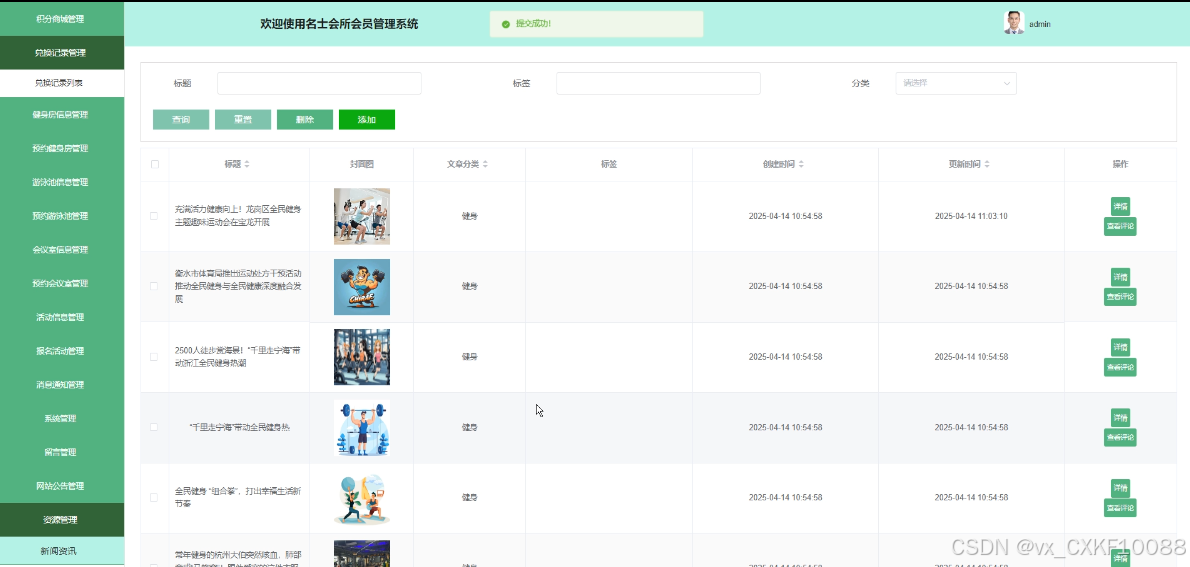This screenshot has height=567, width=1190.
Task: Open 游泳池信息管理 sidebar menu
Action: point(61,182)
